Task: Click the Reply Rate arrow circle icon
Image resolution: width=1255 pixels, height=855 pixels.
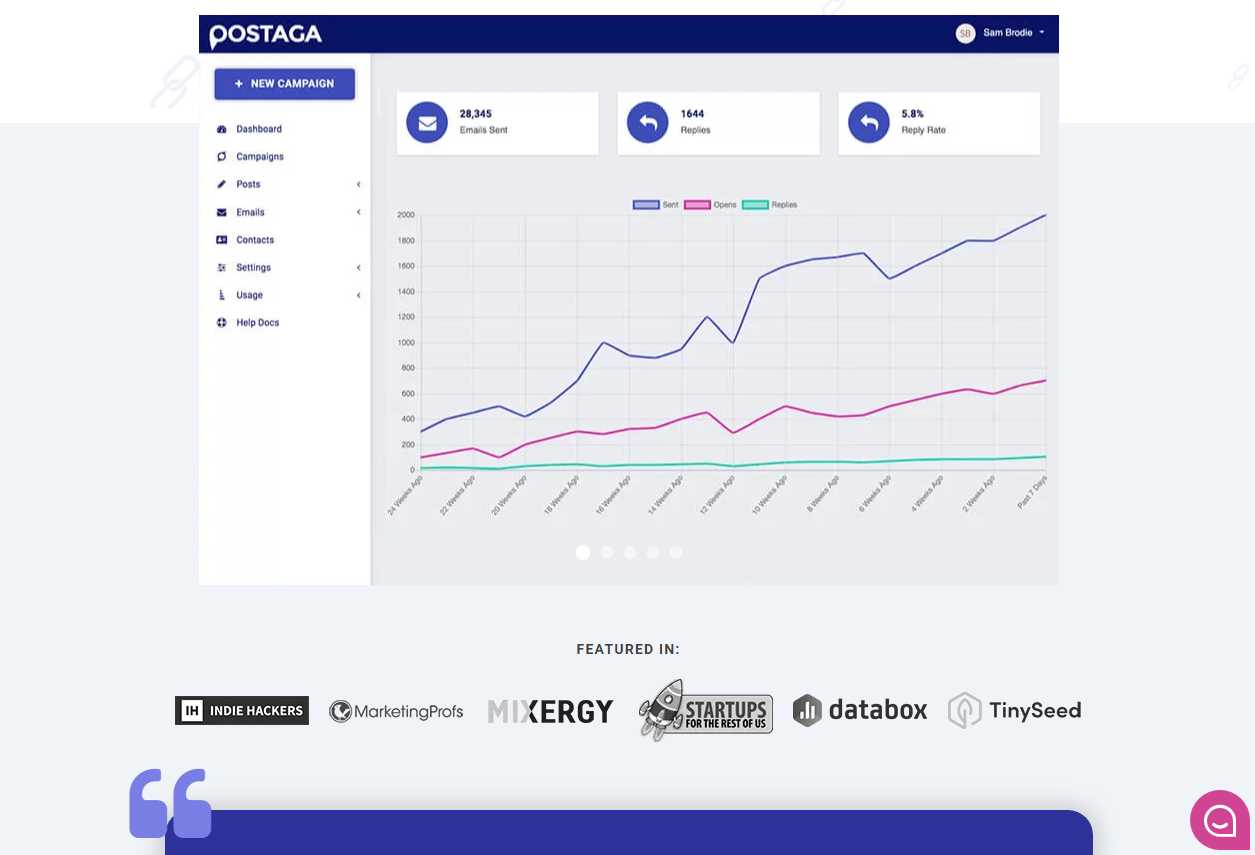Action: (869, 123)
